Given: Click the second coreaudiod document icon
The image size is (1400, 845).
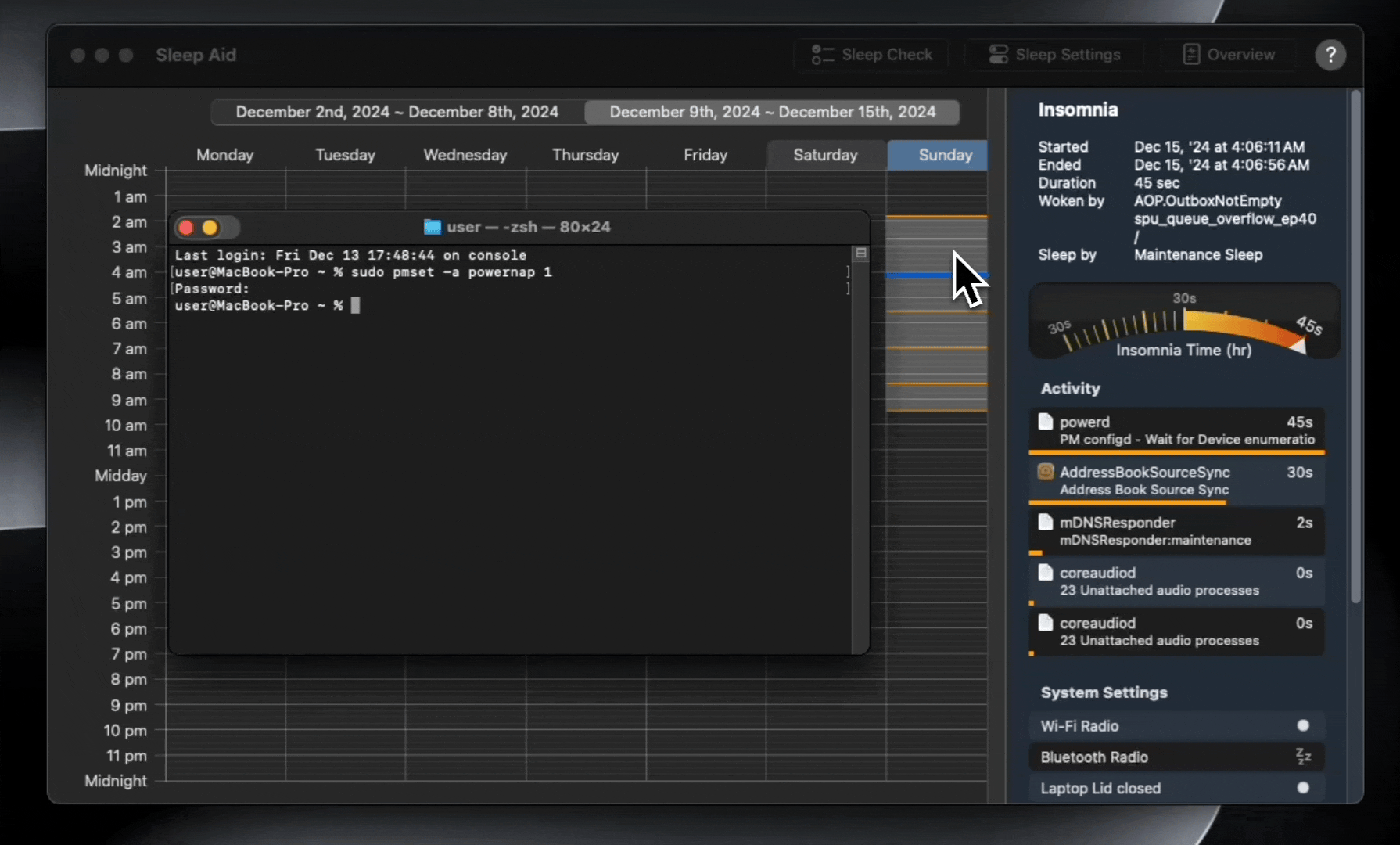Looking at the screenshot, I should pos(1046,623).
